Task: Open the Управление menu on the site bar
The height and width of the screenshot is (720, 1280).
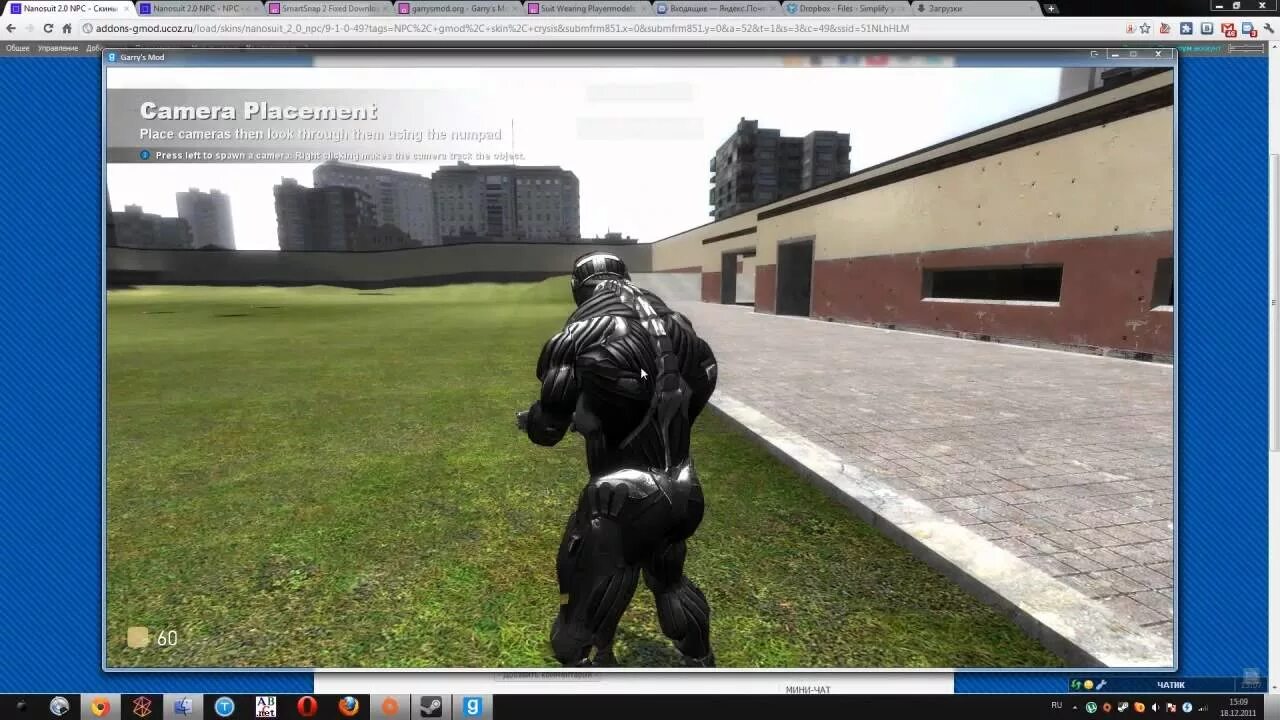Action: [x=58, y=48]
